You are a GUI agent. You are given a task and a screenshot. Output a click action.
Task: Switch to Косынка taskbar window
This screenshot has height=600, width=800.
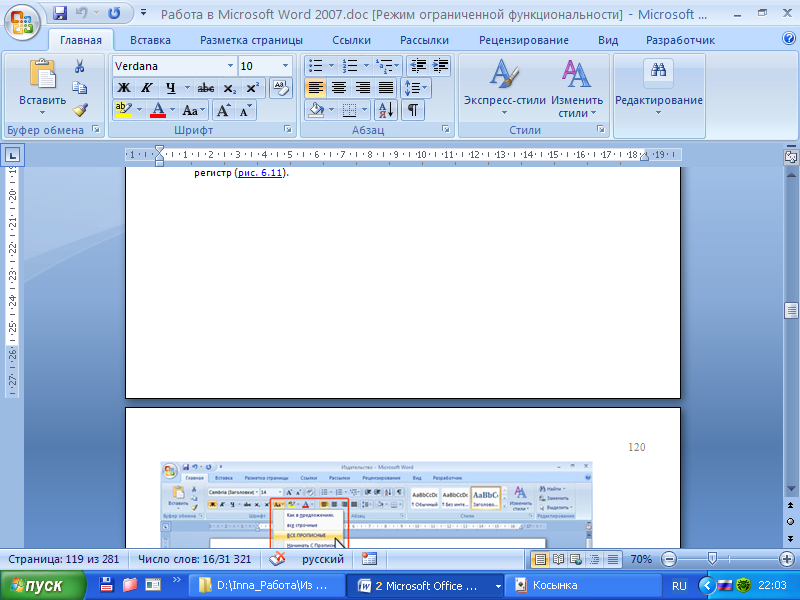click(583, 586)
